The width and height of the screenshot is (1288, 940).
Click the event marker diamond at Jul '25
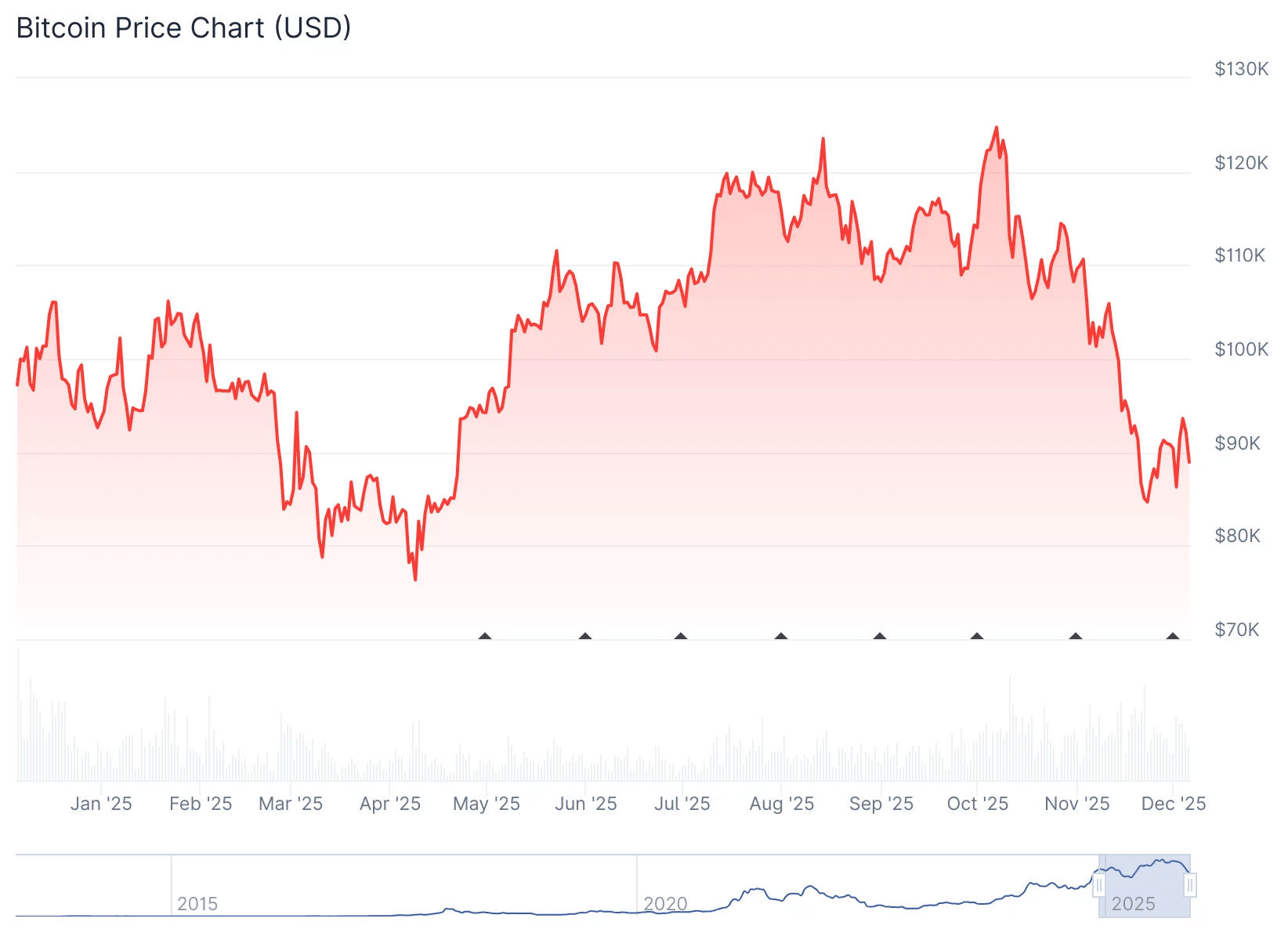(x=681, y=636)
